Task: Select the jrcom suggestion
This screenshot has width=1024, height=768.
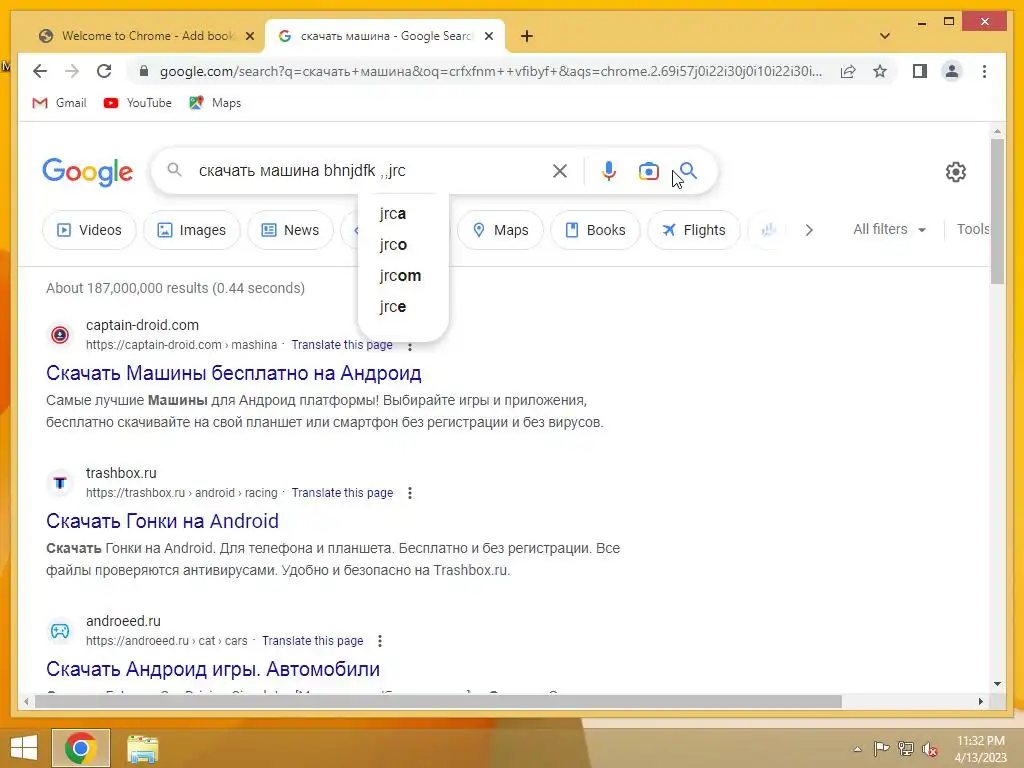Action: tap(403, 276)
